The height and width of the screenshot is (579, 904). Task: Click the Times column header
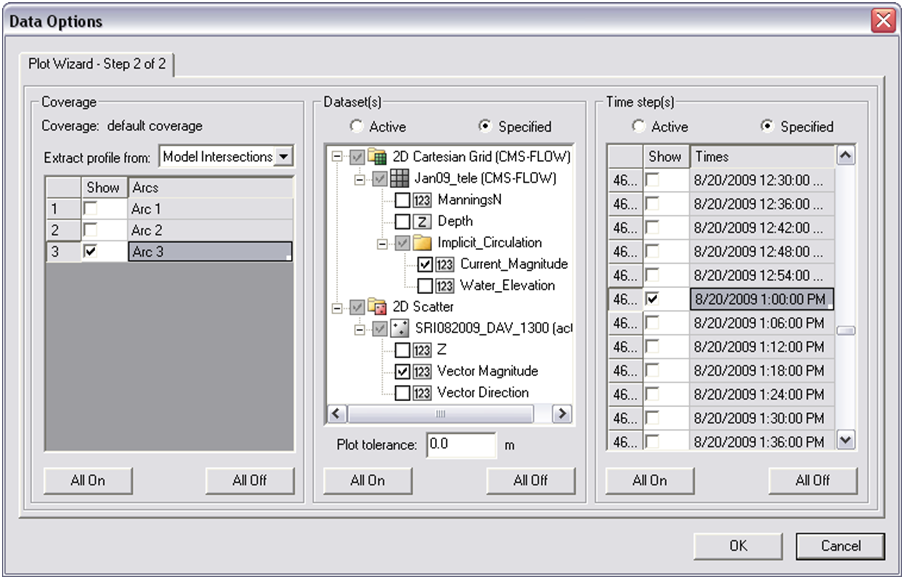pos(762,156)
